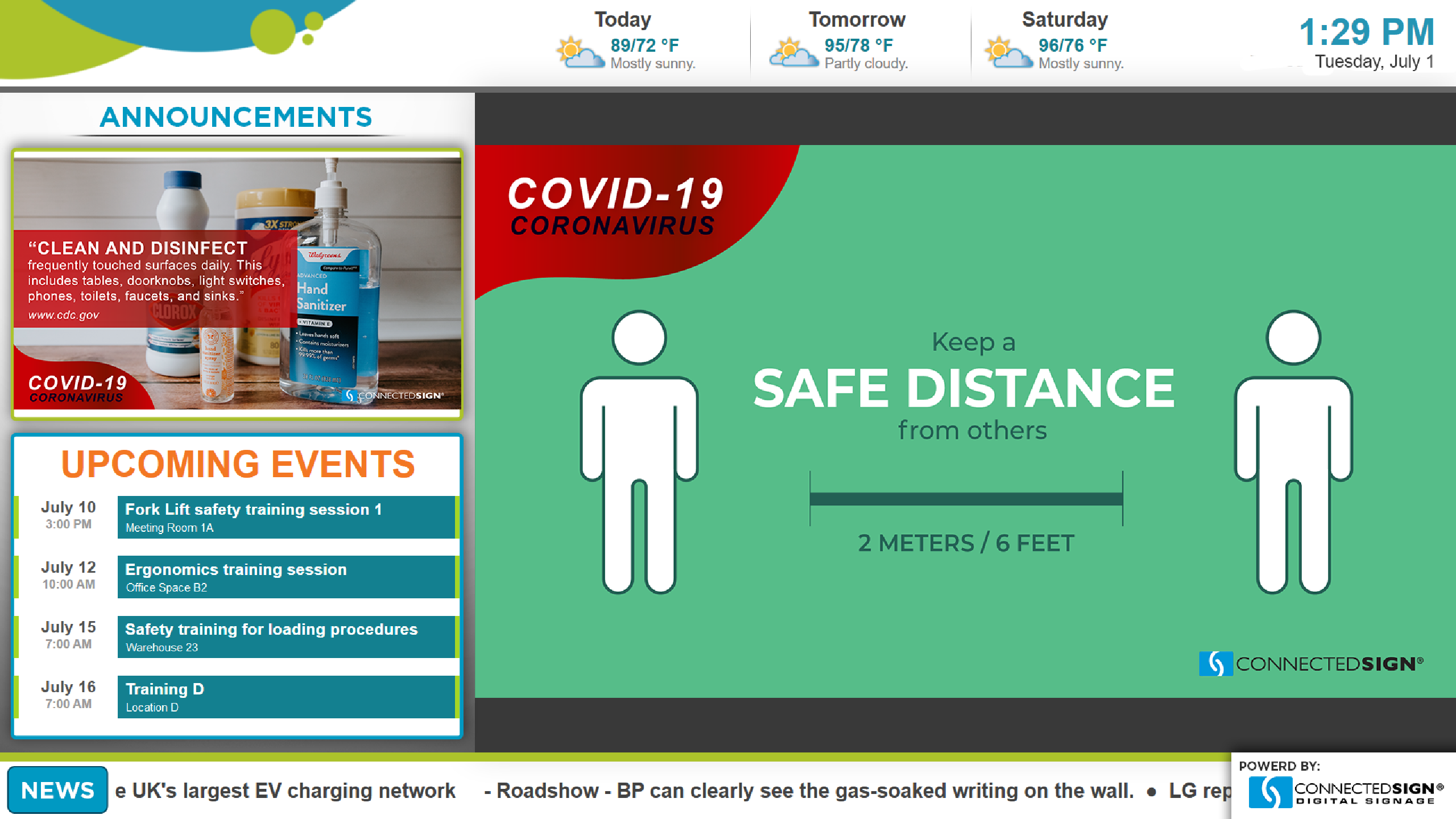The image size is (1456, 819).
Task: Click Tomorrow's partly cloudy weather icon
Action: pos(793,53)
